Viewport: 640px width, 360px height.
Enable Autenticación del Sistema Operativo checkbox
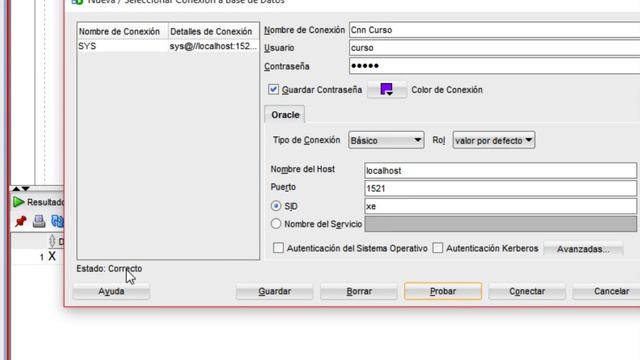click(278, 248)
